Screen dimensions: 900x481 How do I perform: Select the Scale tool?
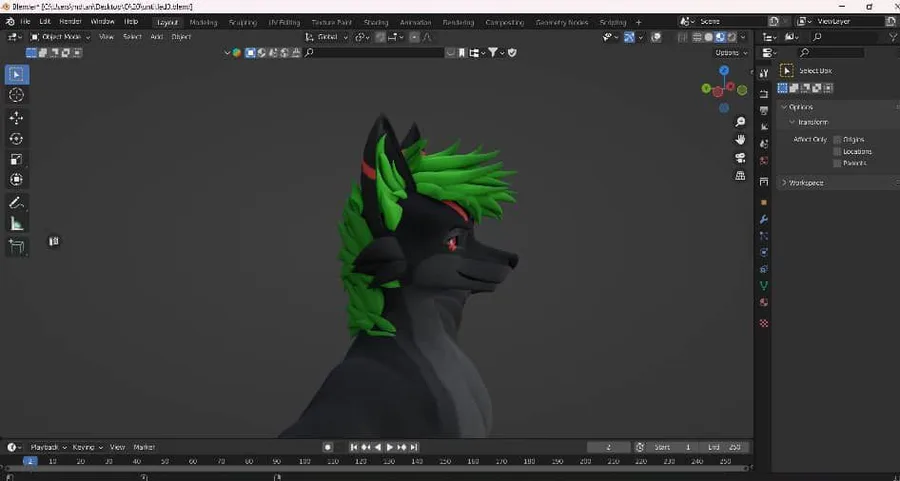[x=17, y=159]
